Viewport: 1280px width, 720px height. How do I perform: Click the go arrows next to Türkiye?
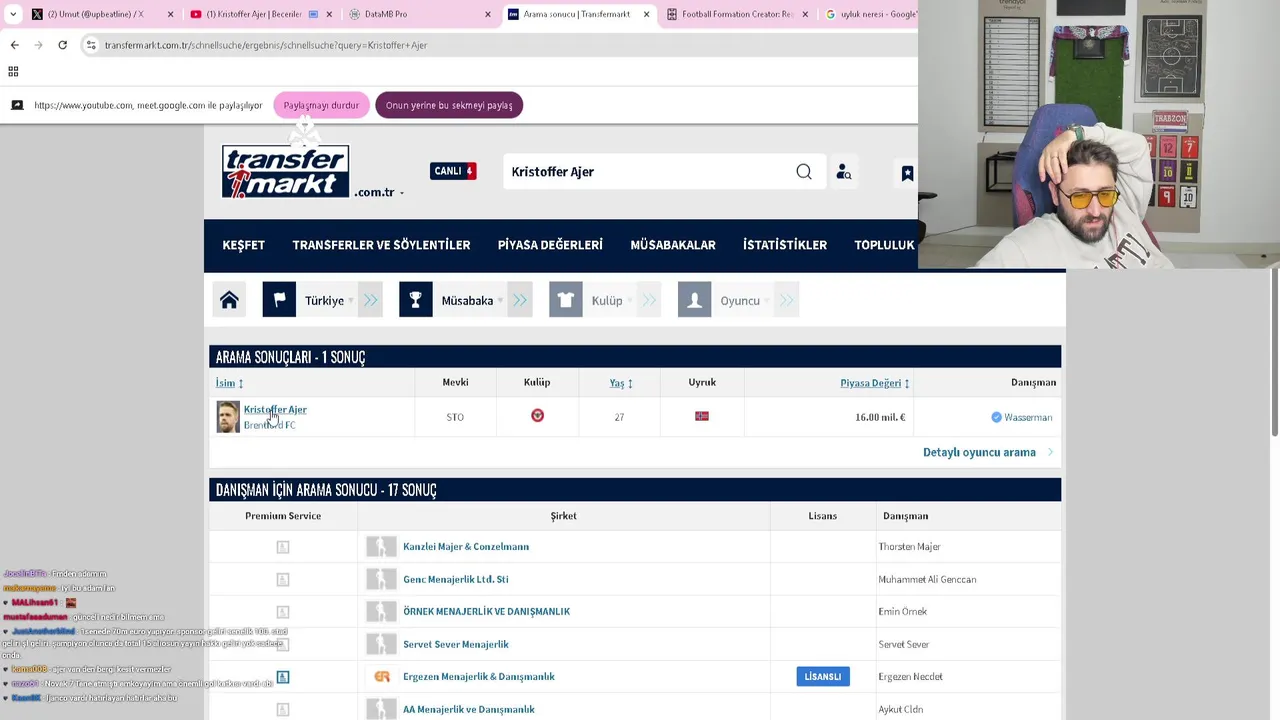[371, 300]
